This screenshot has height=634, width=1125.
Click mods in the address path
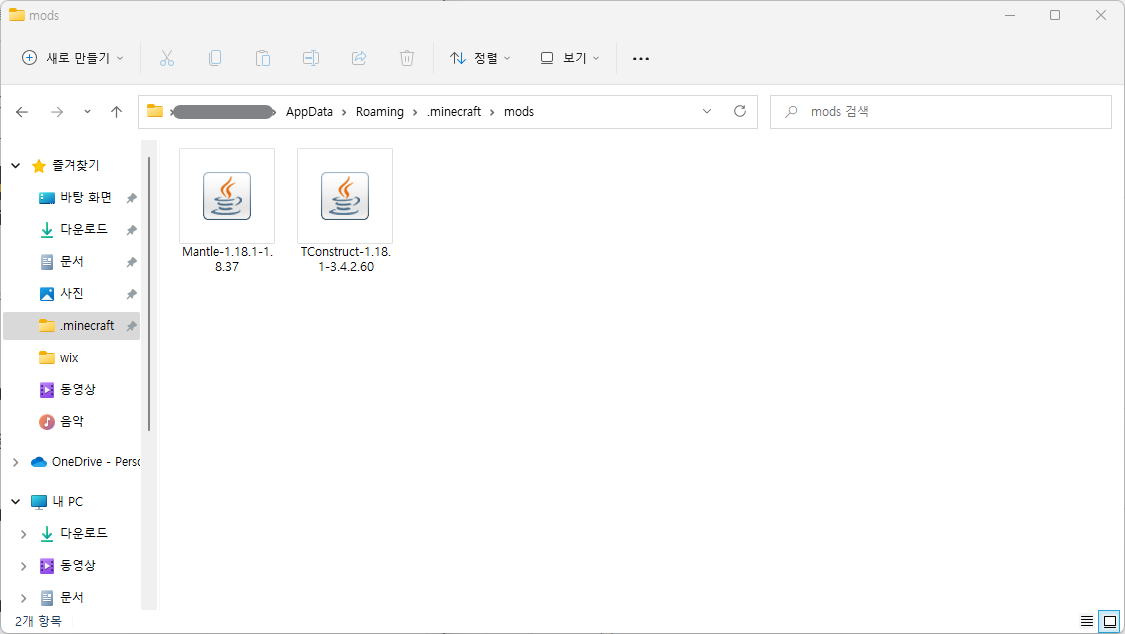(519, 112)
